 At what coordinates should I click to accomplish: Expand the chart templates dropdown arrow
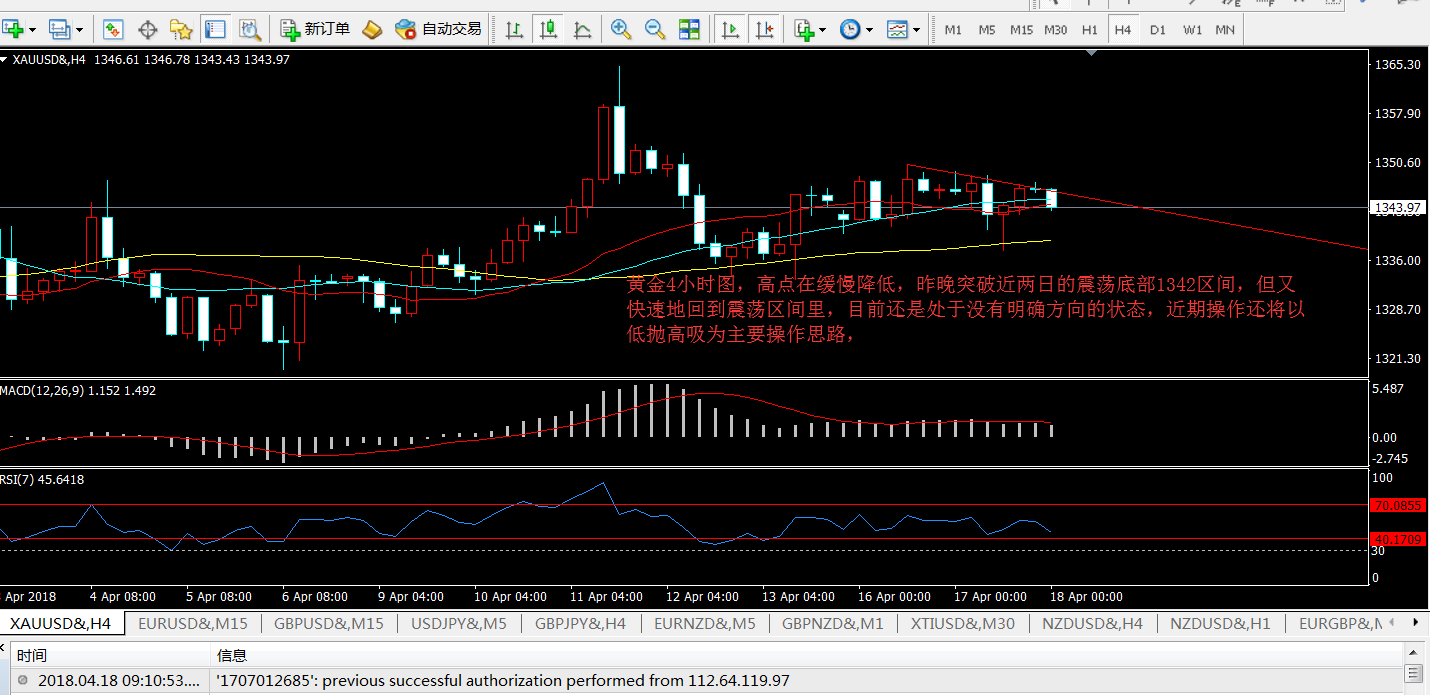916,30
